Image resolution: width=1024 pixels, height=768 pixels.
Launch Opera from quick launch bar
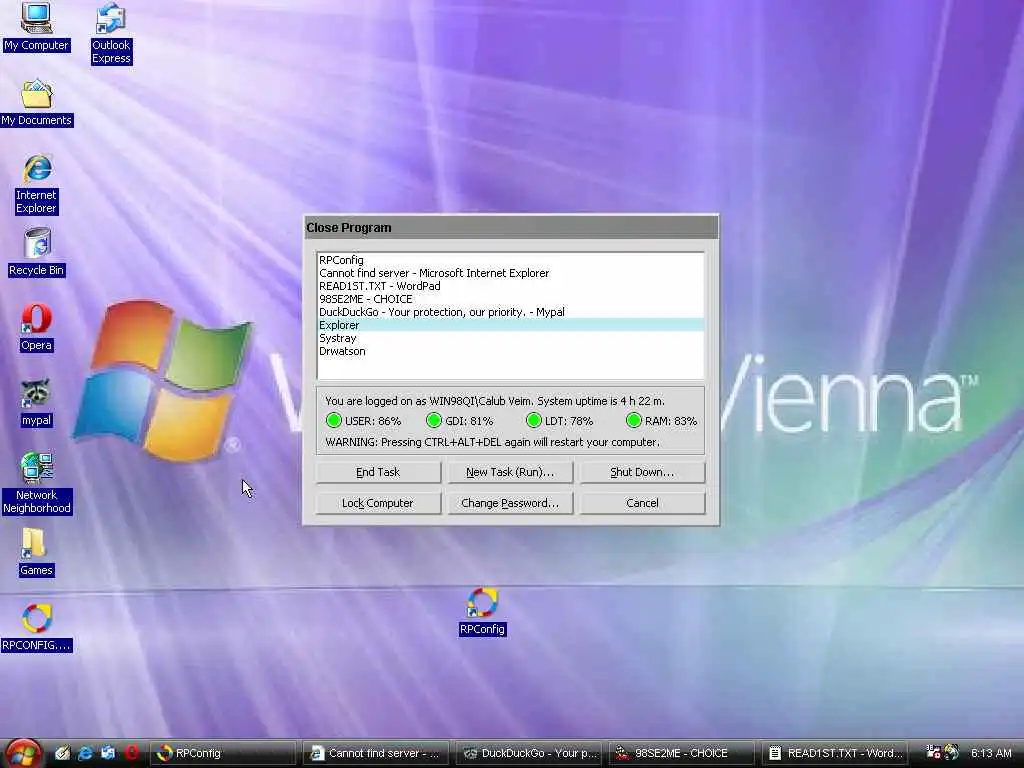pyautogui.click(x=131, y=753)
